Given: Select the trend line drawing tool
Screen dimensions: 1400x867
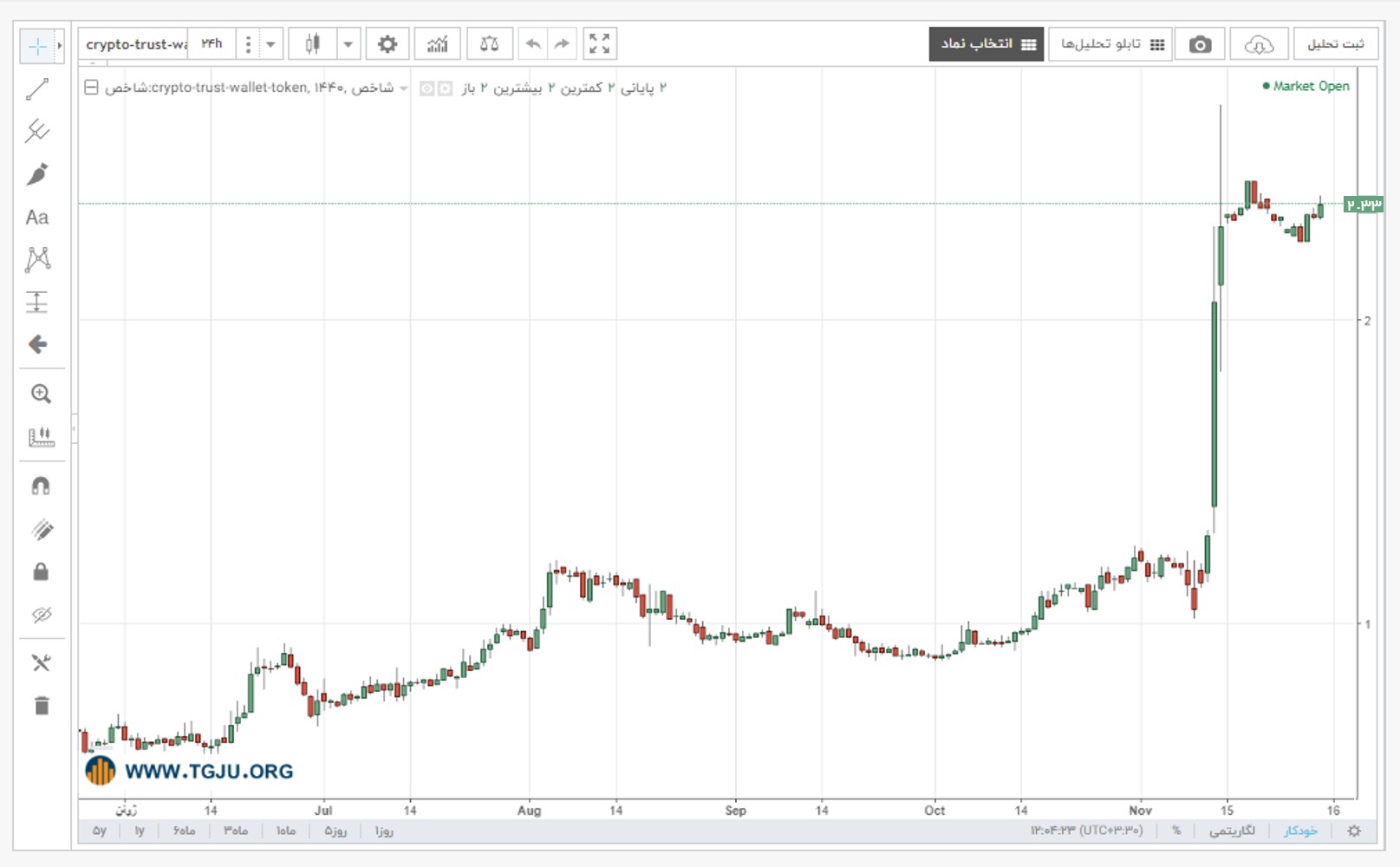Looking at the screenshot, I should coord(37,88).
